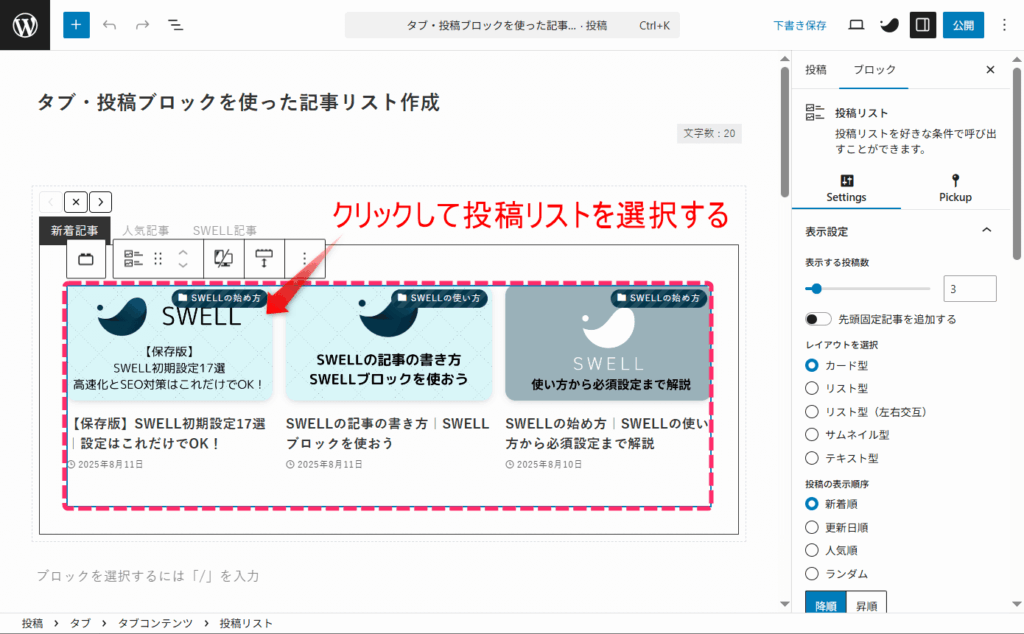Toggle the settings sidebar panel icon
The height and width of the screenshot is (634, 1024).
coord(923,25)
